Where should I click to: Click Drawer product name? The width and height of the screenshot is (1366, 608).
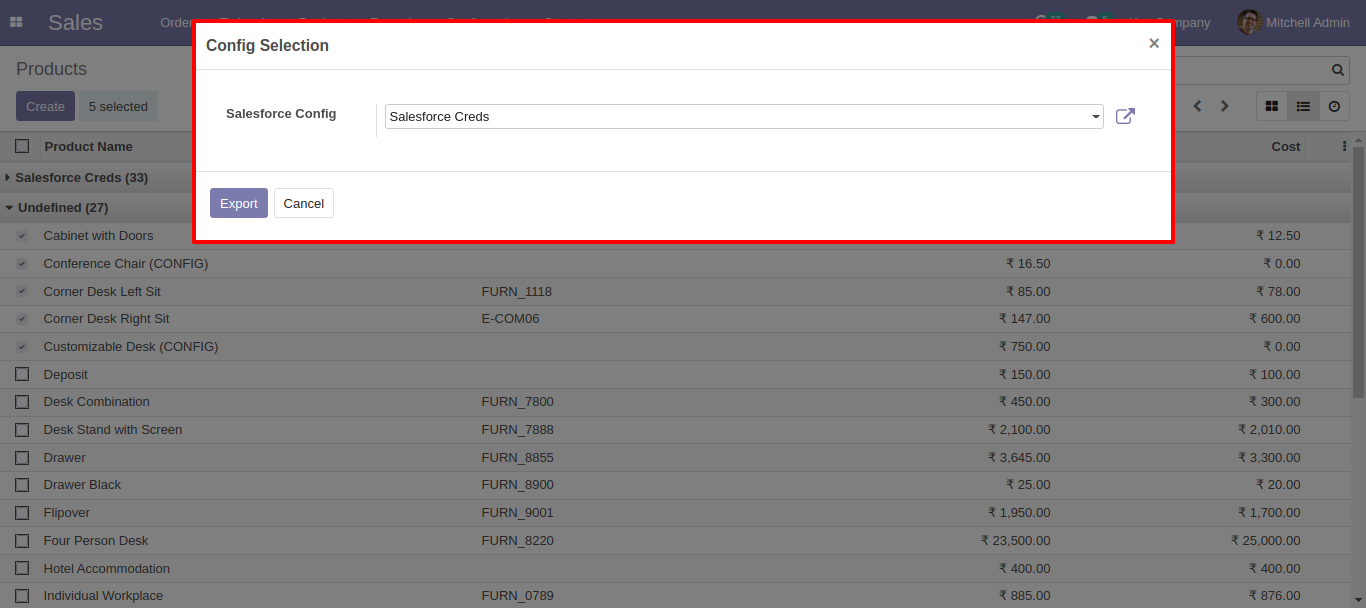65,458
